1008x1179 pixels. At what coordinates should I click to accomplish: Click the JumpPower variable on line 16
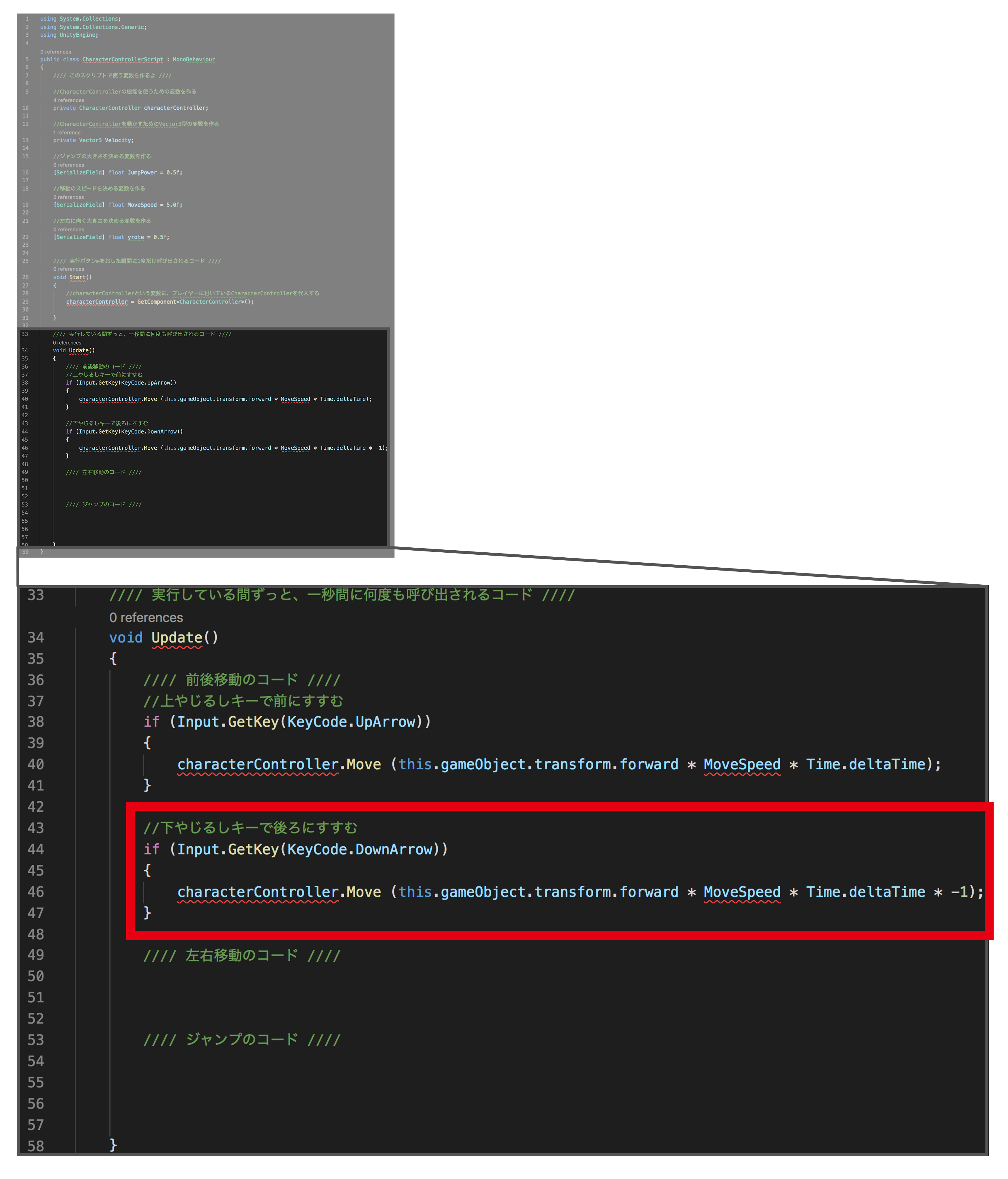[142, 172]
